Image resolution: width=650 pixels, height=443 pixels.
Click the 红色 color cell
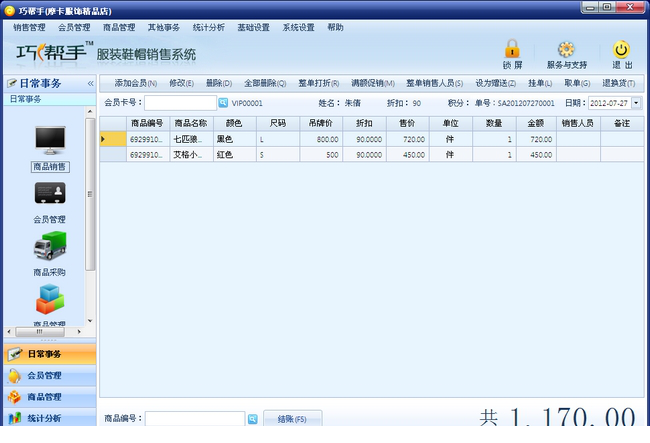coord(235,155)
